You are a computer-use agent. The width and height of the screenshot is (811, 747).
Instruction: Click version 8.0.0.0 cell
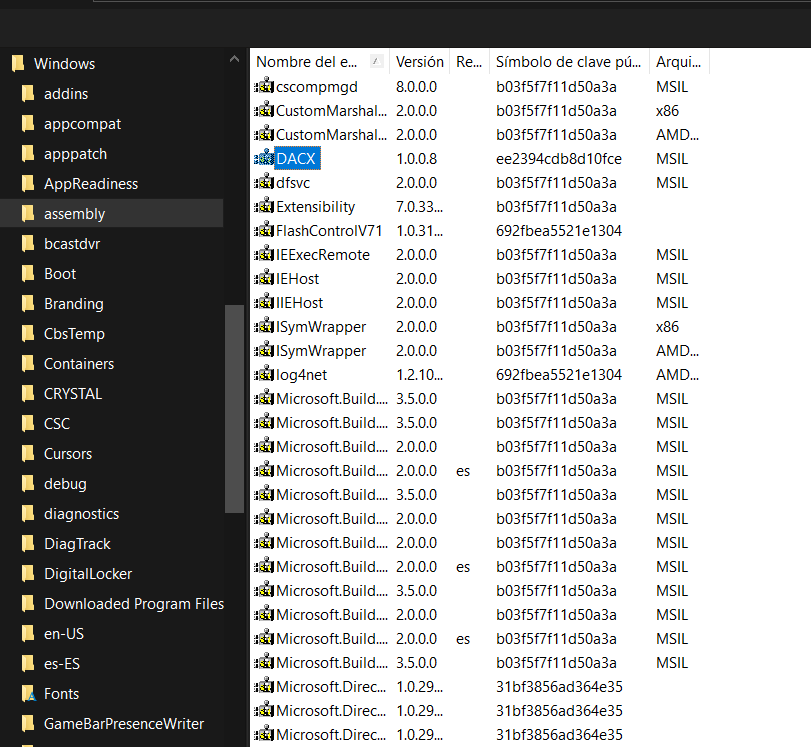point(416,86)
